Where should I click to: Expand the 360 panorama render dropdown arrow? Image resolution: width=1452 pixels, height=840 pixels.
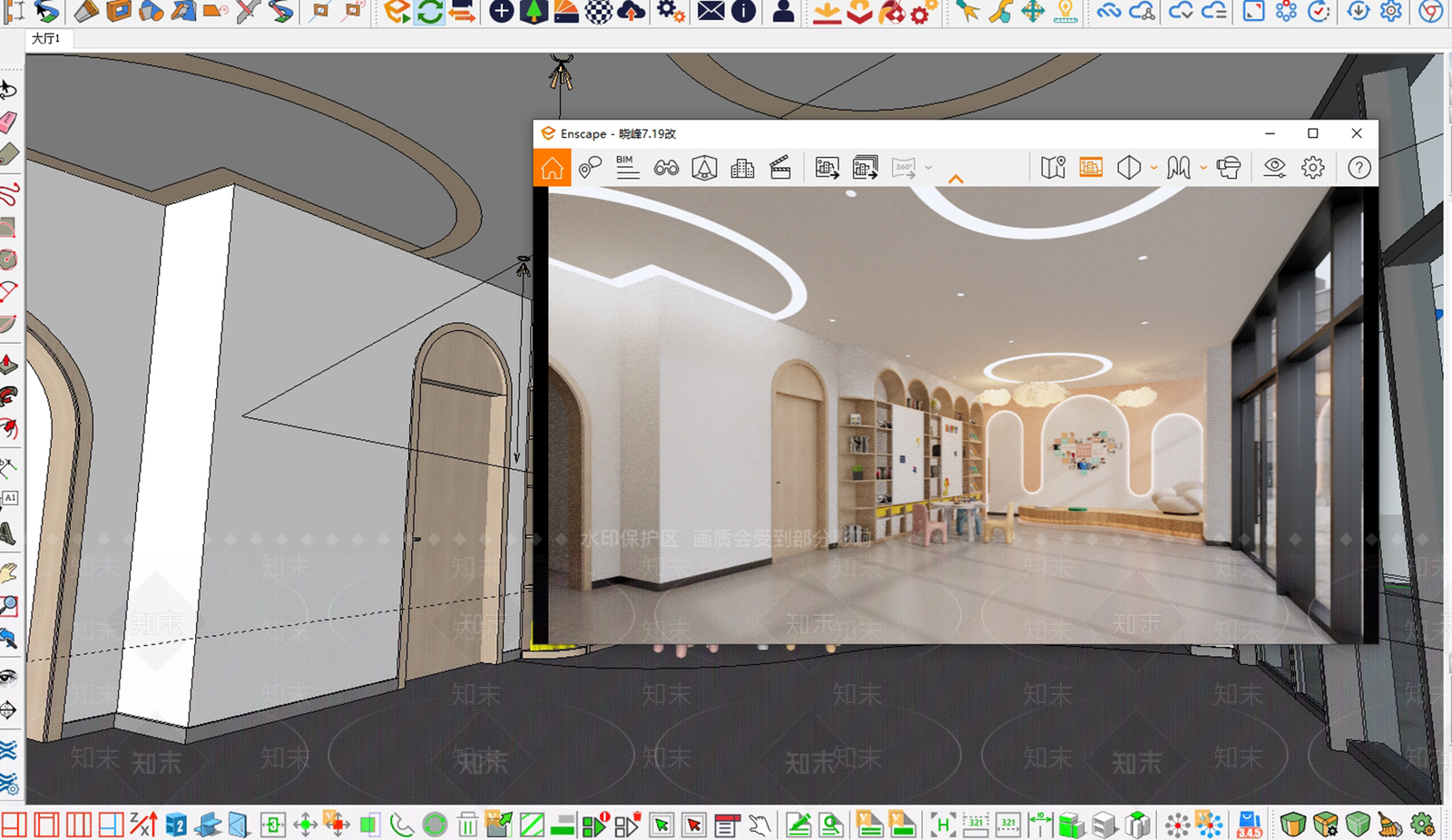click(x=928, y=168)
